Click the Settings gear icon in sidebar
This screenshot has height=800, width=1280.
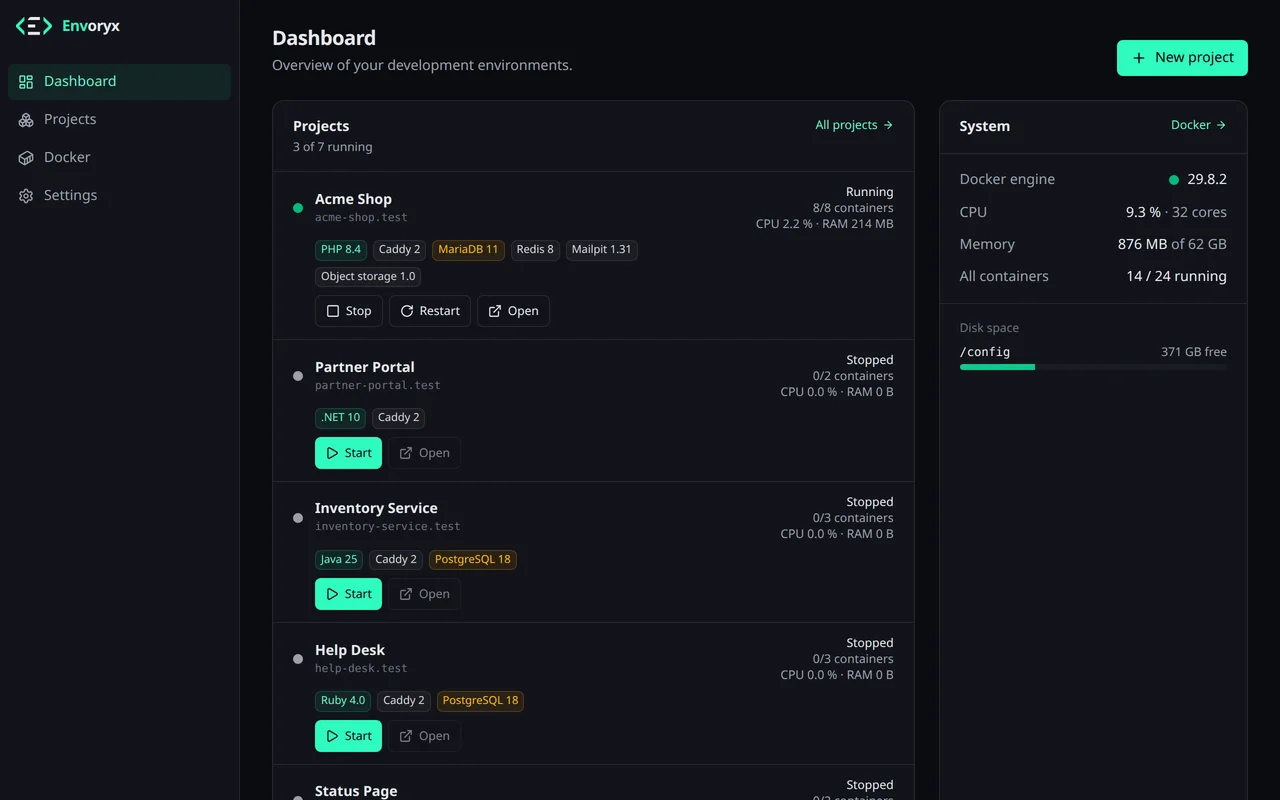26,196
